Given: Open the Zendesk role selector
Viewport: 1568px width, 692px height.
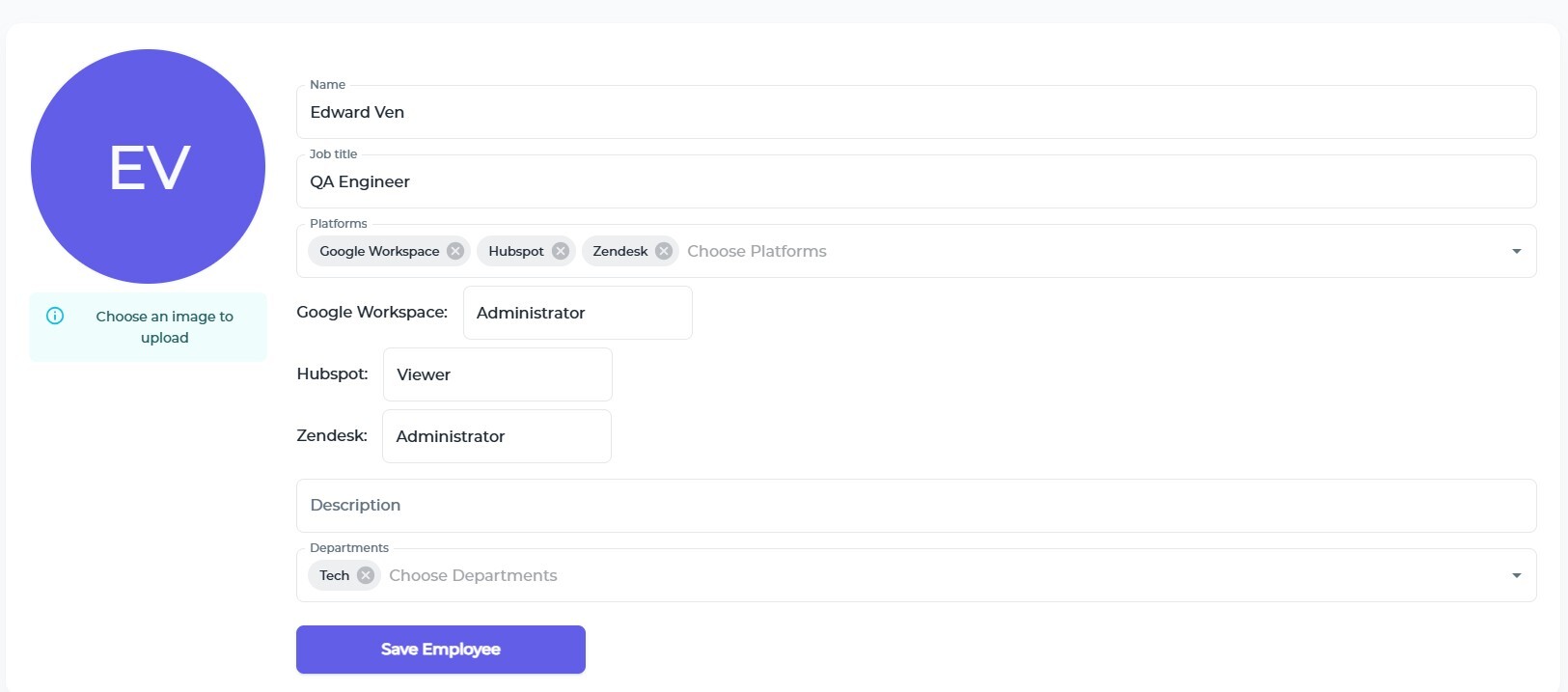Looking at the screenshot, I should coord(496,436).
